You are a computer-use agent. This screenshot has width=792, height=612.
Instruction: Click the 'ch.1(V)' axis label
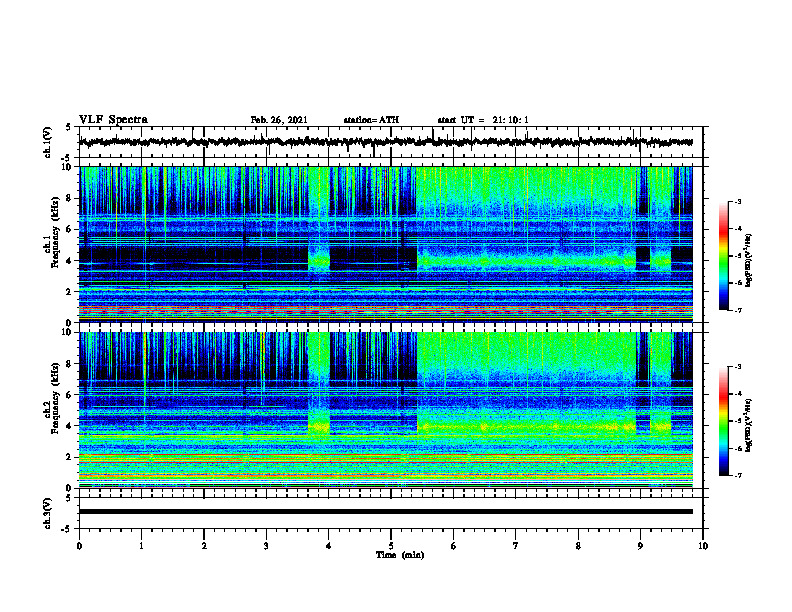[x=48, y=142]
